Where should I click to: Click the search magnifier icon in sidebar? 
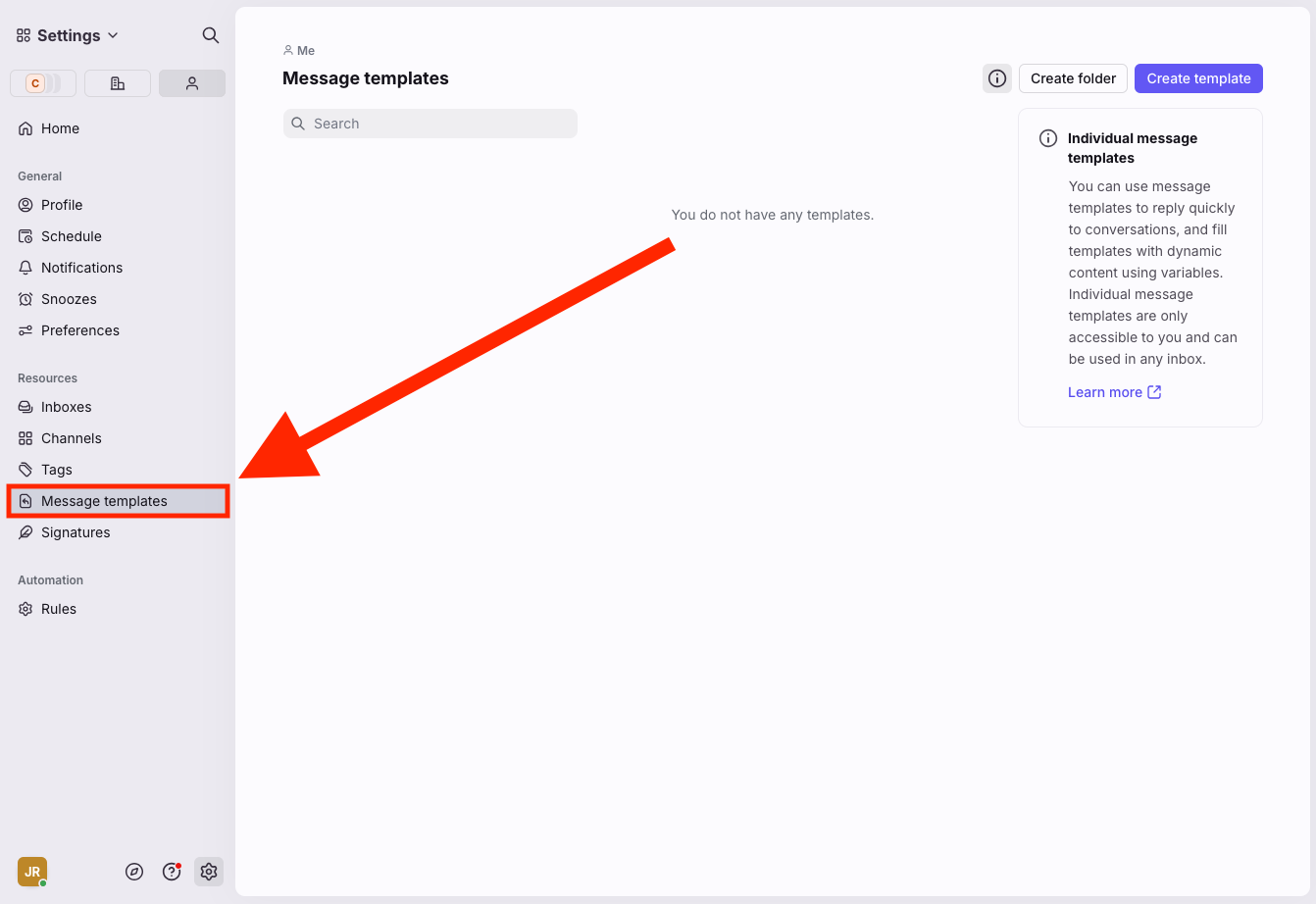pos(210,35)
